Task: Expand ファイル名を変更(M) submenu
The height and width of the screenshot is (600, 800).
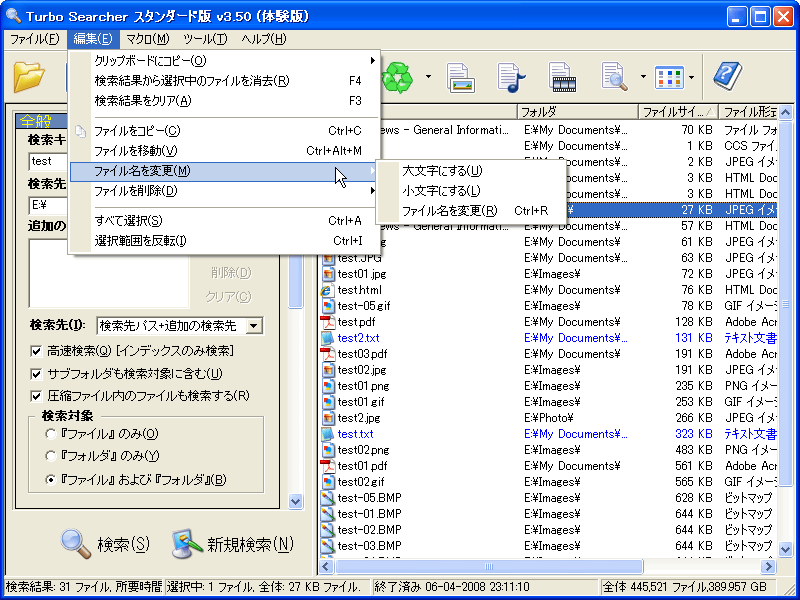Action: click(224, 171)
